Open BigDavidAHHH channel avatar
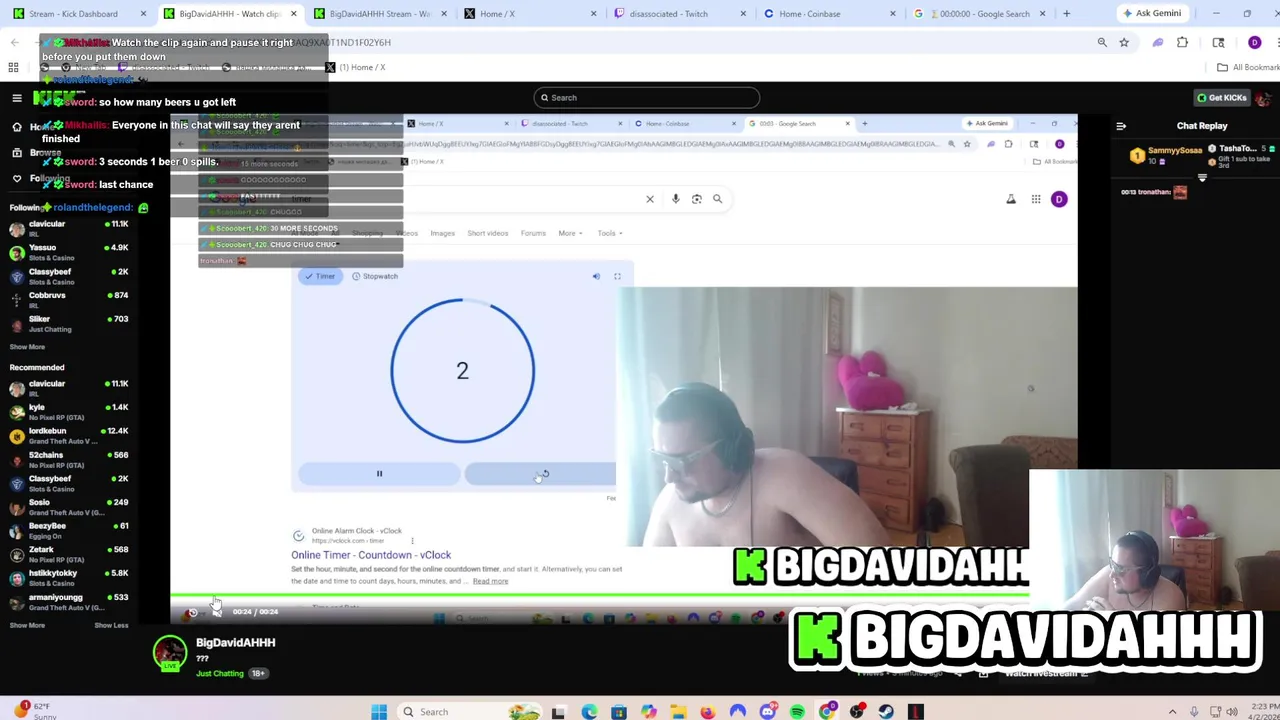1280x720 pixels. tap(170, 653)
